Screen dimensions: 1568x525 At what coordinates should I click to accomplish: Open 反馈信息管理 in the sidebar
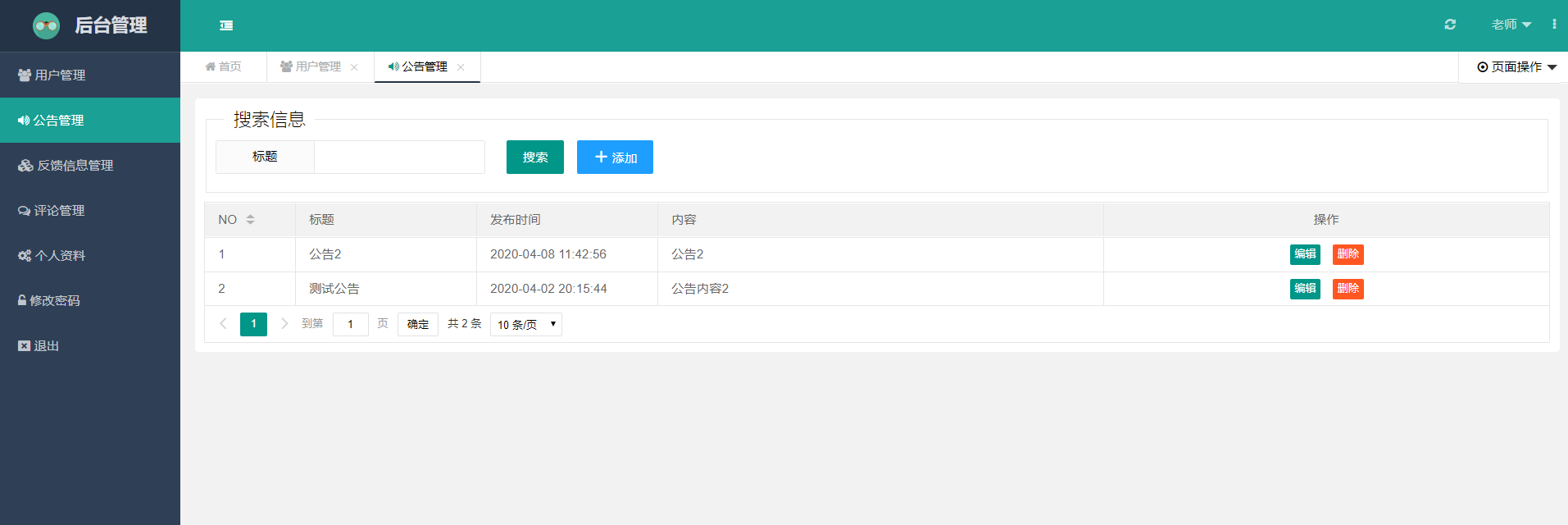click(90, 165)
